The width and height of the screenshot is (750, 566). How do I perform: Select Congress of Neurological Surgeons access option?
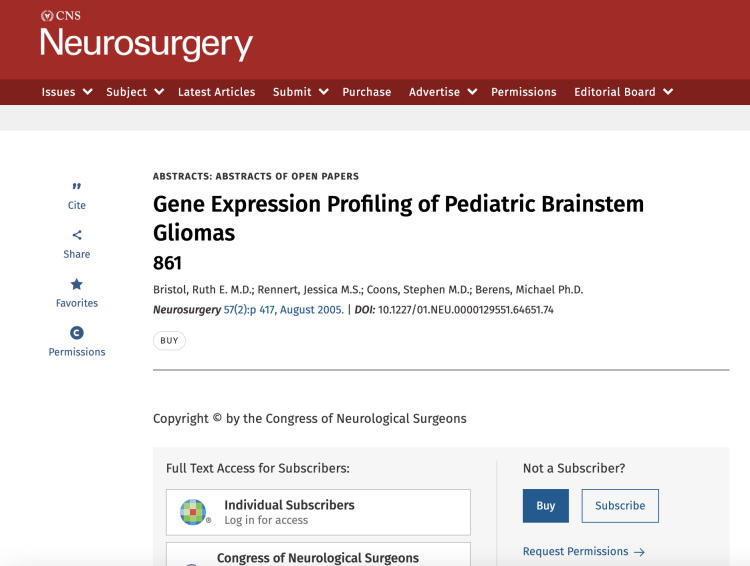pos(318,556)
